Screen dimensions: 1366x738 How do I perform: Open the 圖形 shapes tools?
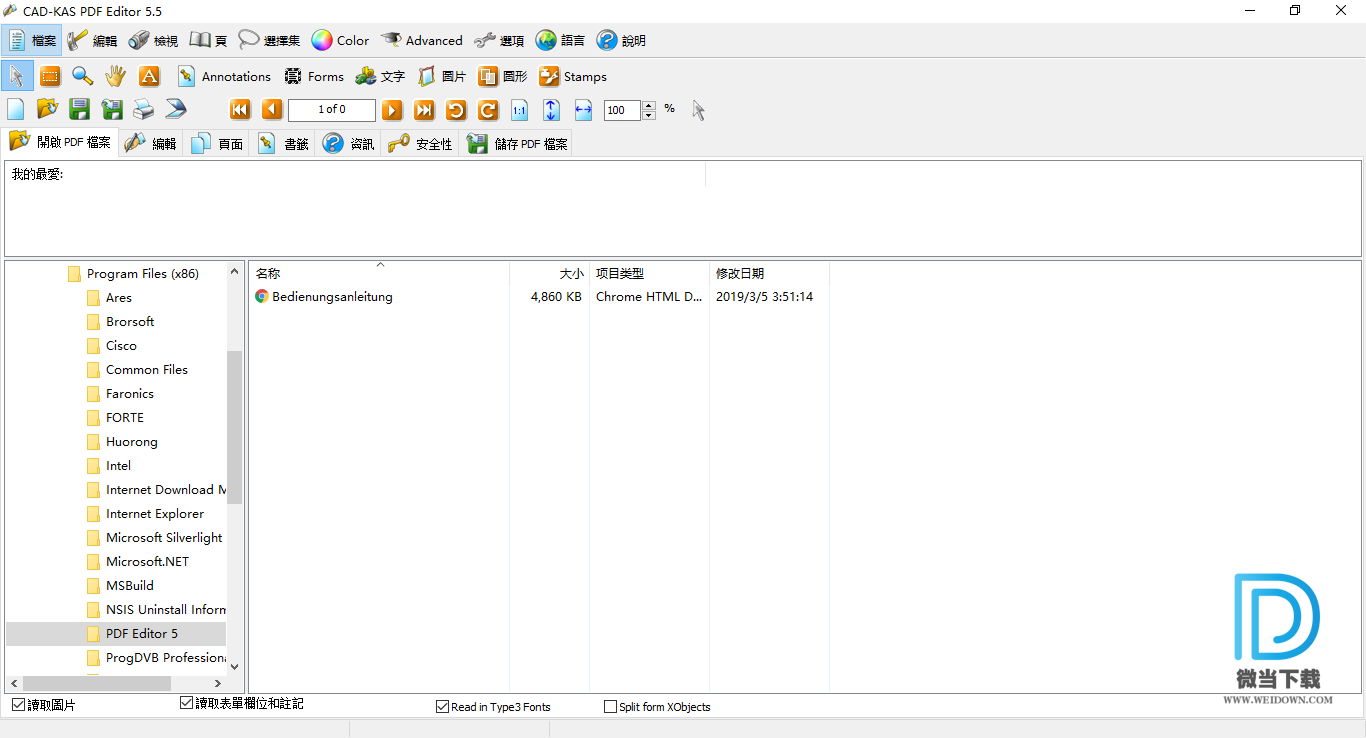503,76
